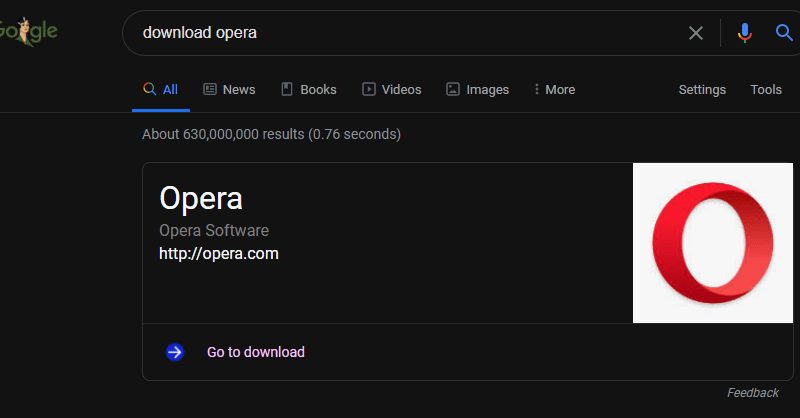
Task: Click the Google doodle logo
Action: [28, 31]
